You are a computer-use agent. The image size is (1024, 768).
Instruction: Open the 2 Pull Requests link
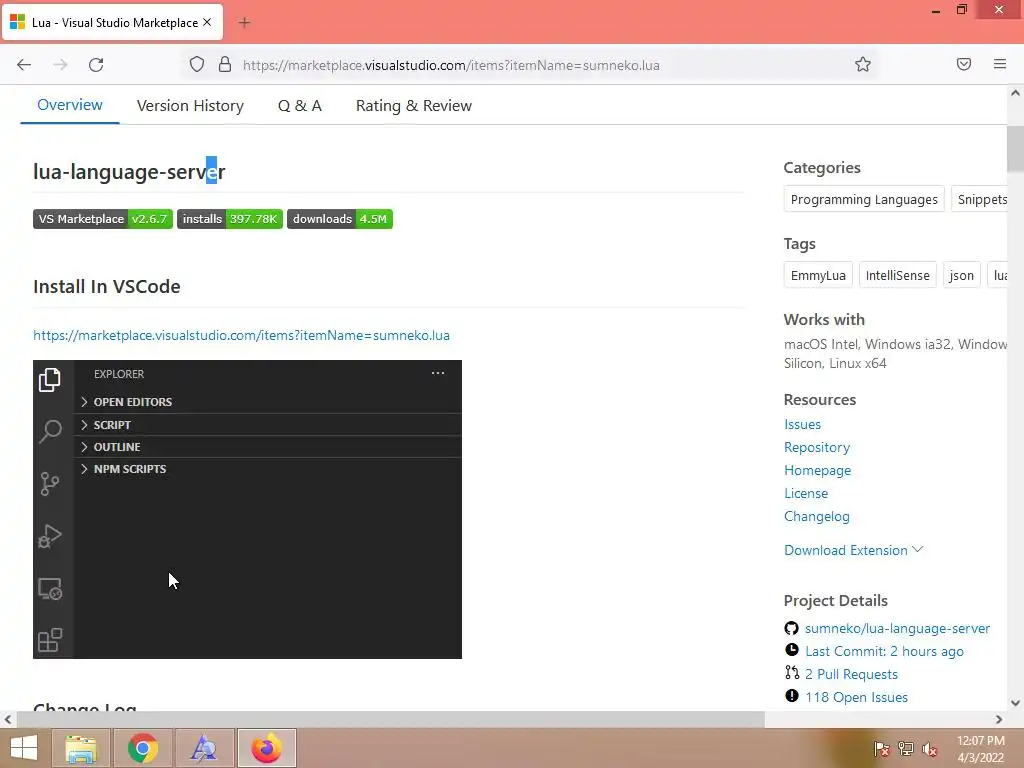click(852, 674)
